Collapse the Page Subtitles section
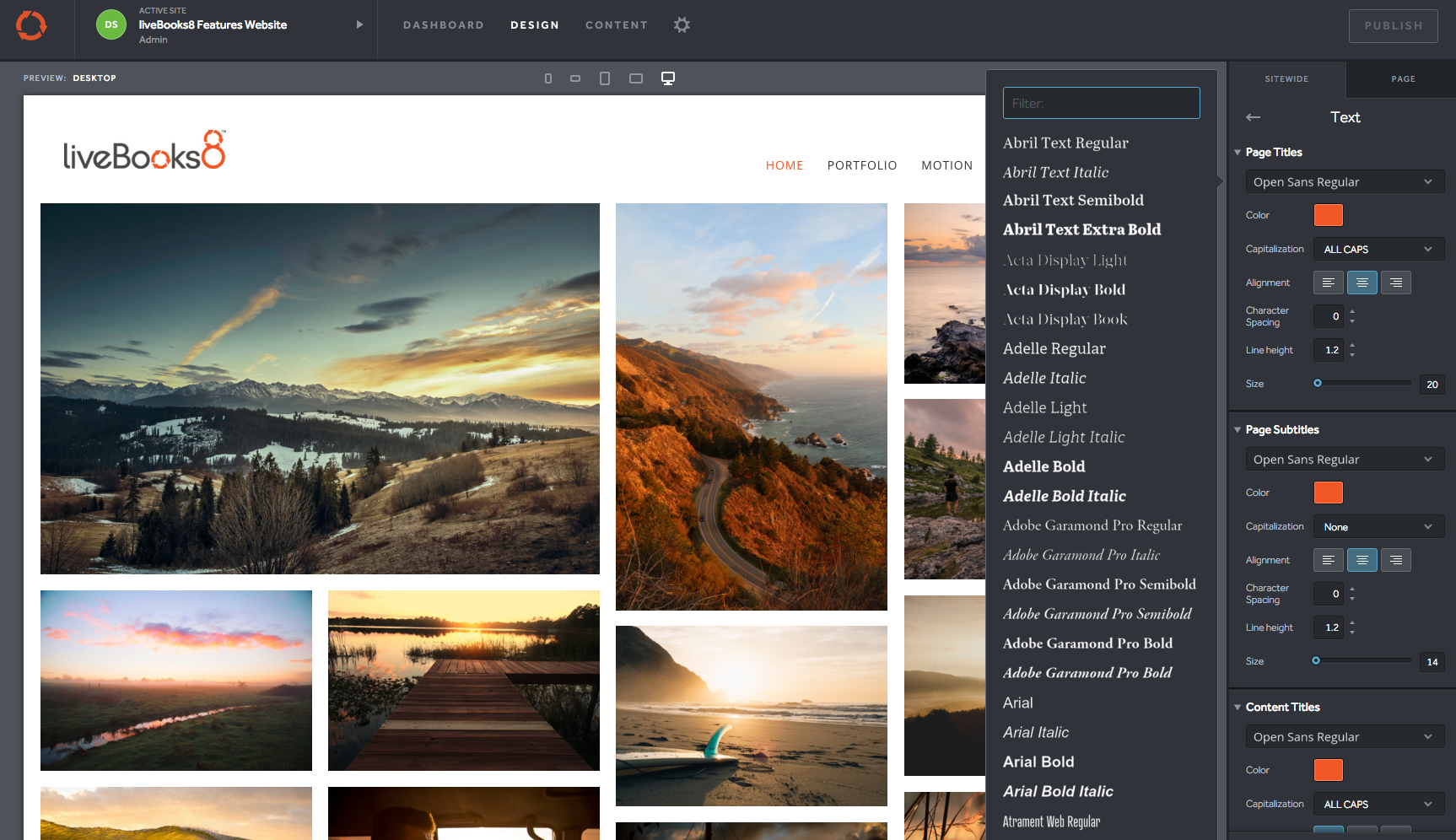The image size is (1456, 840). pyautogui.click(x=1238, y=430)
